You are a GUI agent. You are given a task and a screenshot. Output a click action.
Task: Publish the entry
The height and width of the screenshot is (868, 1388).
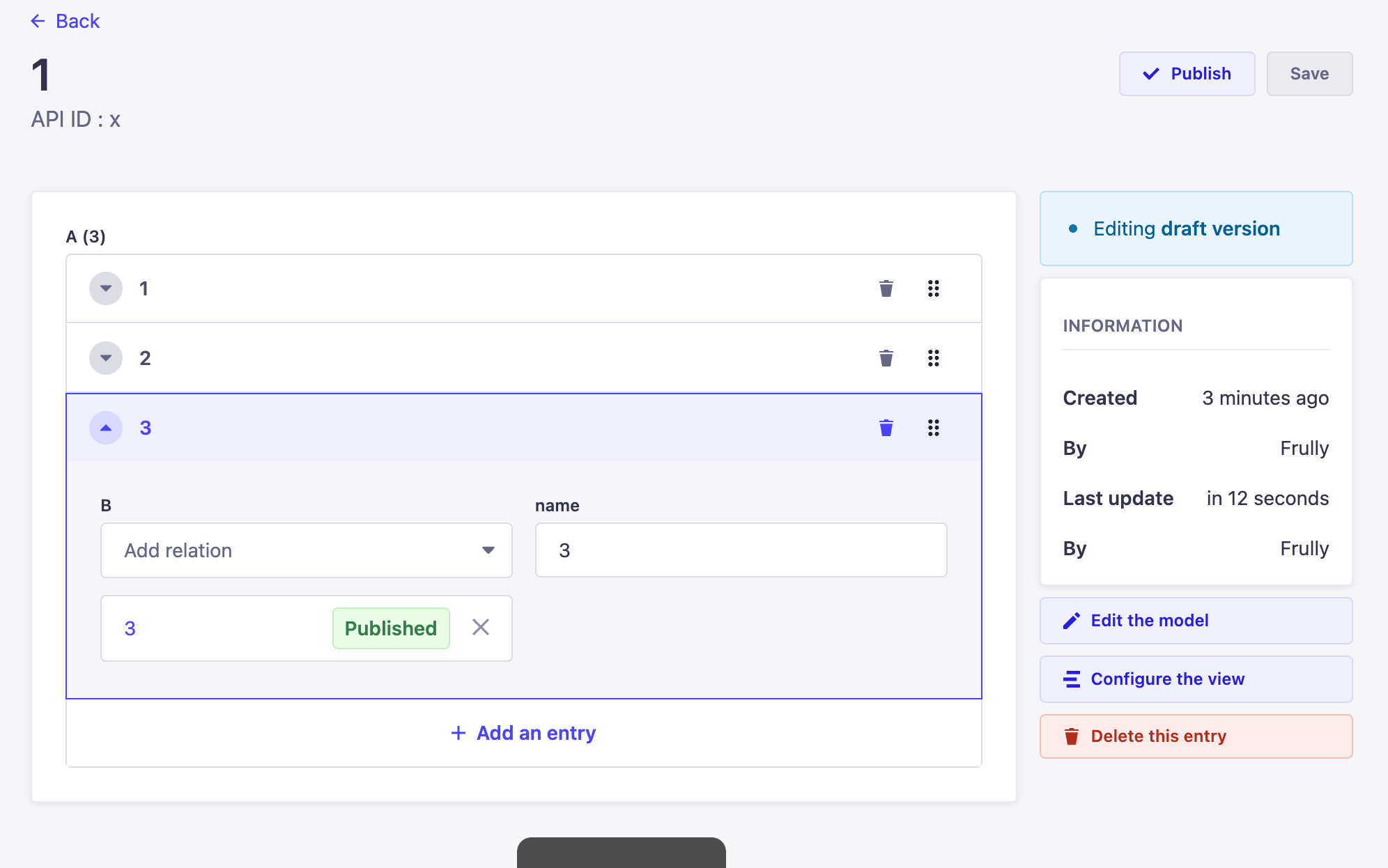click(x=1187, y=74)
